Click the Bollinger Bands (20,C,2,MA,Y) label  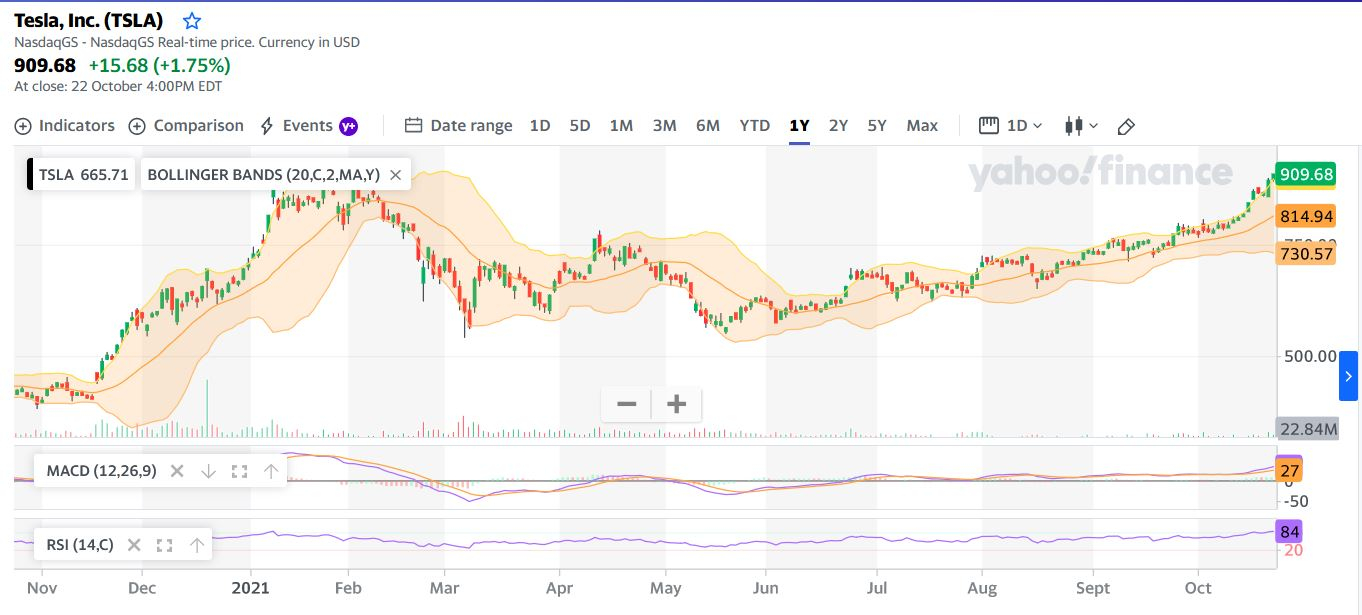pos(263,175)
